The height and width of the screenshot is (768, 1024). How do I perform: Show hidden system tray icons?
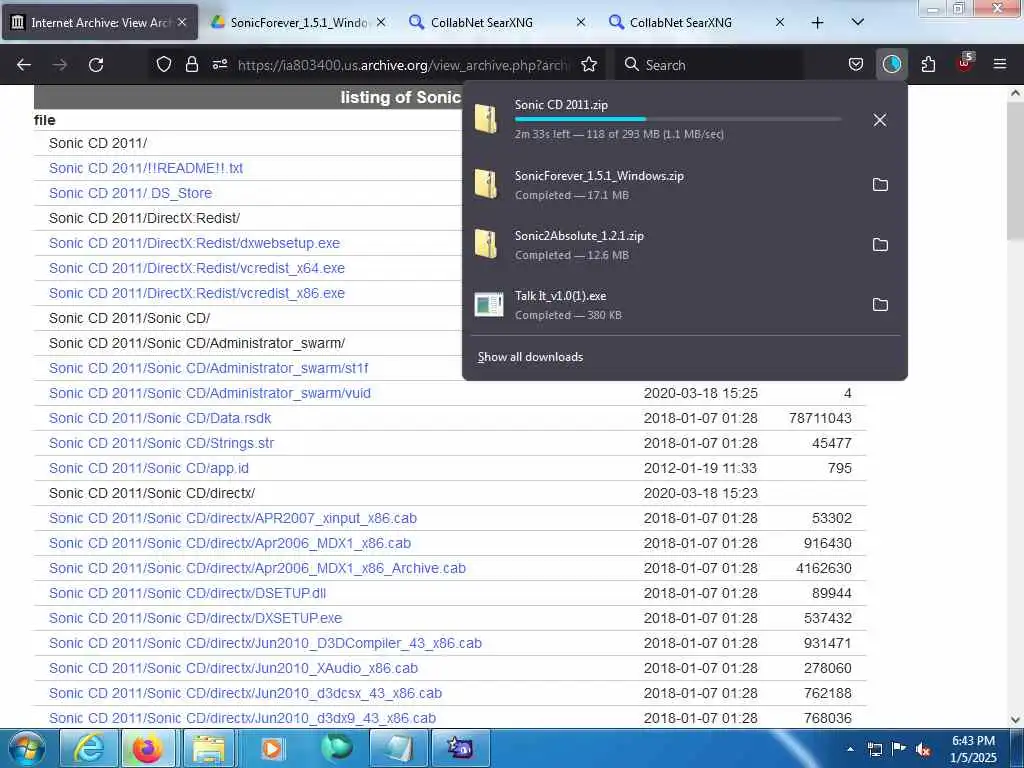[850, 749]
